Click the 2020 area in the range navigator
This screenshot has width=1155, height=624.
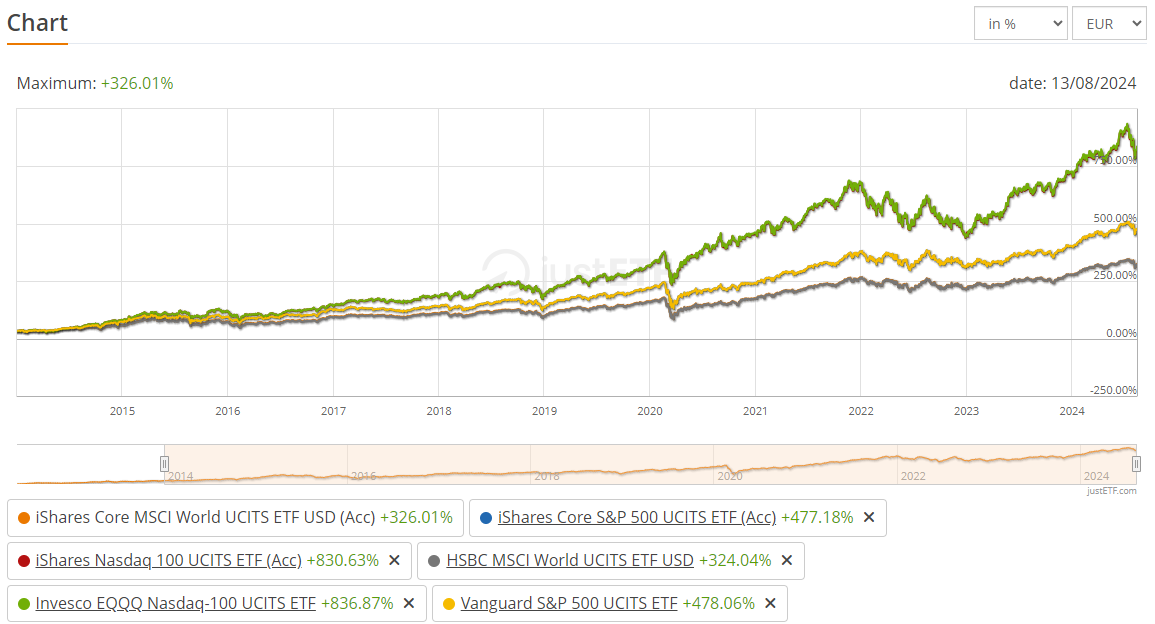click(x=730, y=476)
